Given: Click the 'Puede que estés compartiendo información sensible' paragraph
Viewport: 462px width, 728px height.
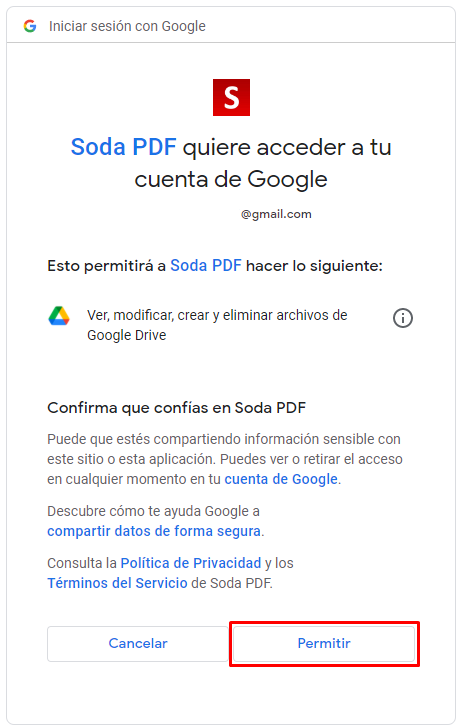Looking at the screenshot, I should (x=225, y=459).
